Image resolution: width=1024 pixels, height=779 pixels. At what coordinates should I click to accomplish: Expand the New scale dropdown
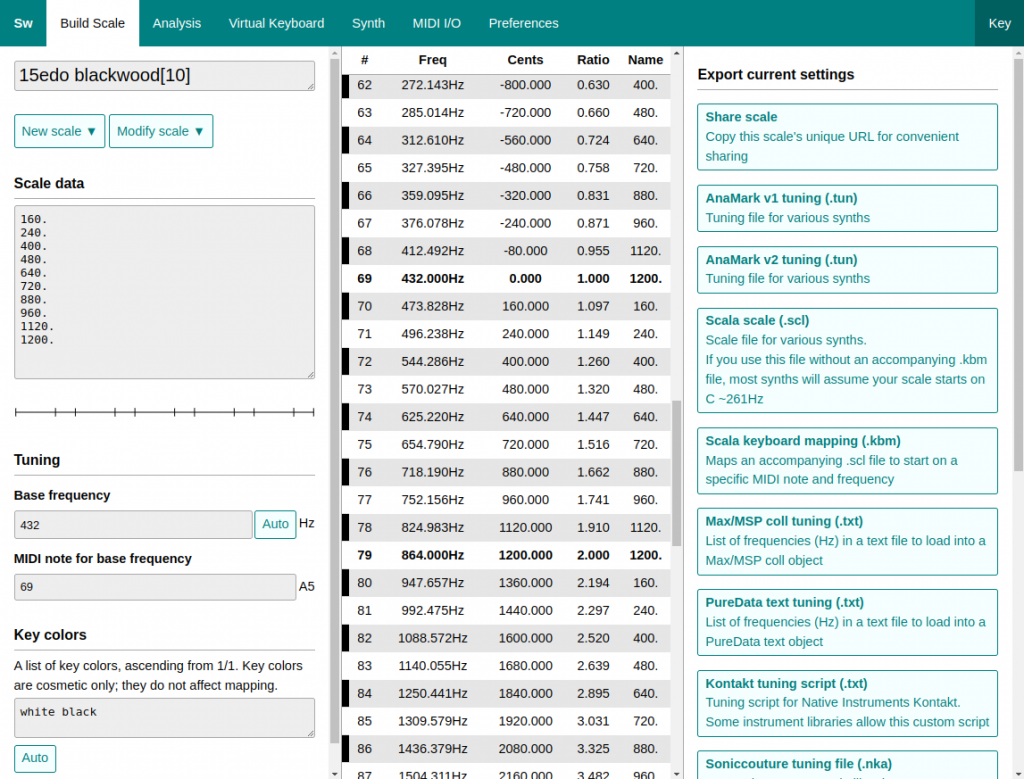click(x=59, y=131)
